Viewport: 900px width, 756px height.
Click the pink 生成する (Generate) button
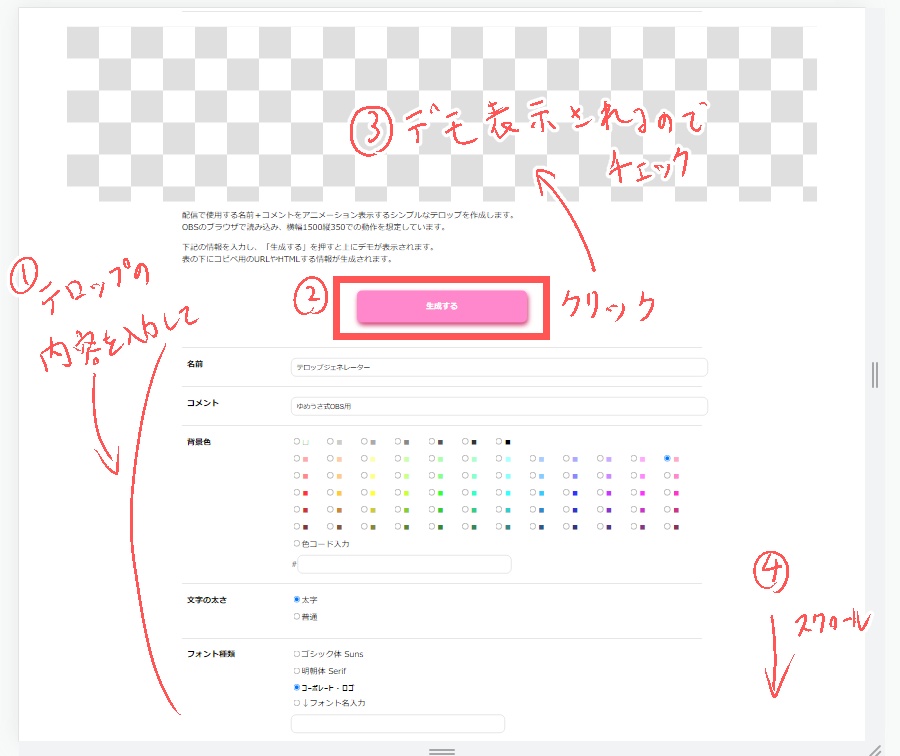point(441,308)
